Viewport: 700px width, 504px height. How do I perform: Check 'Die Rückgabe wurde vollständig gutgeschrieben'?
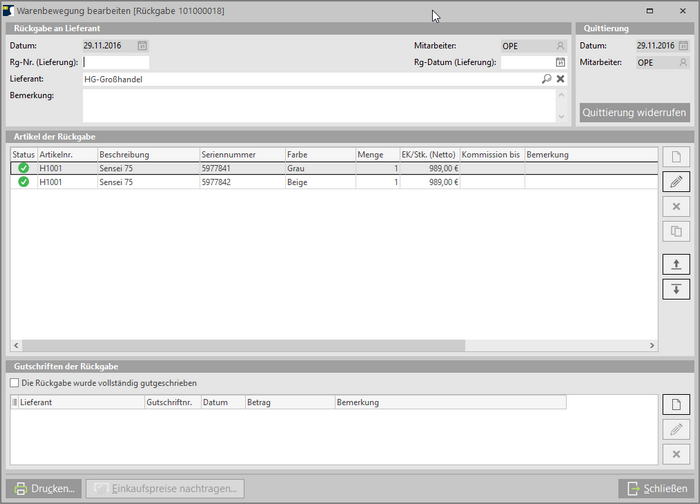coord(14,383)
